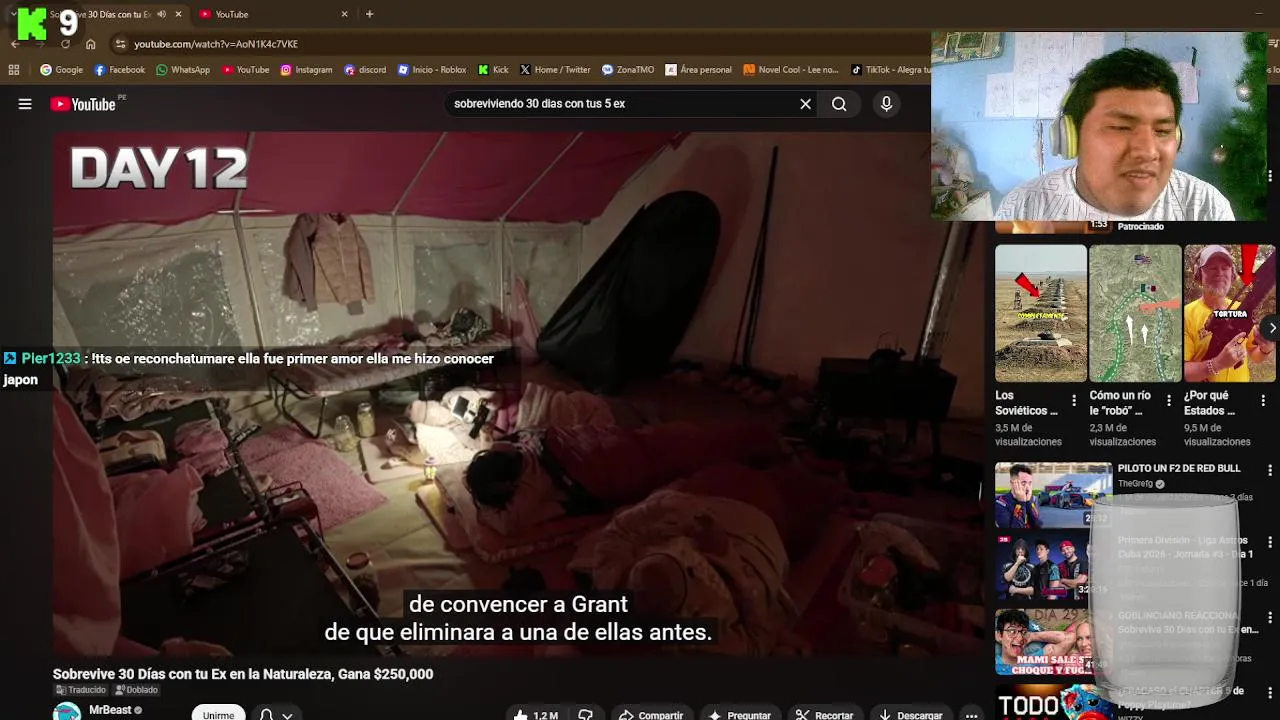The height and width of the screenshot is (720, 1280).
Task: Click the URL youtube.com/watch address bar
Action: click(216, 44)
